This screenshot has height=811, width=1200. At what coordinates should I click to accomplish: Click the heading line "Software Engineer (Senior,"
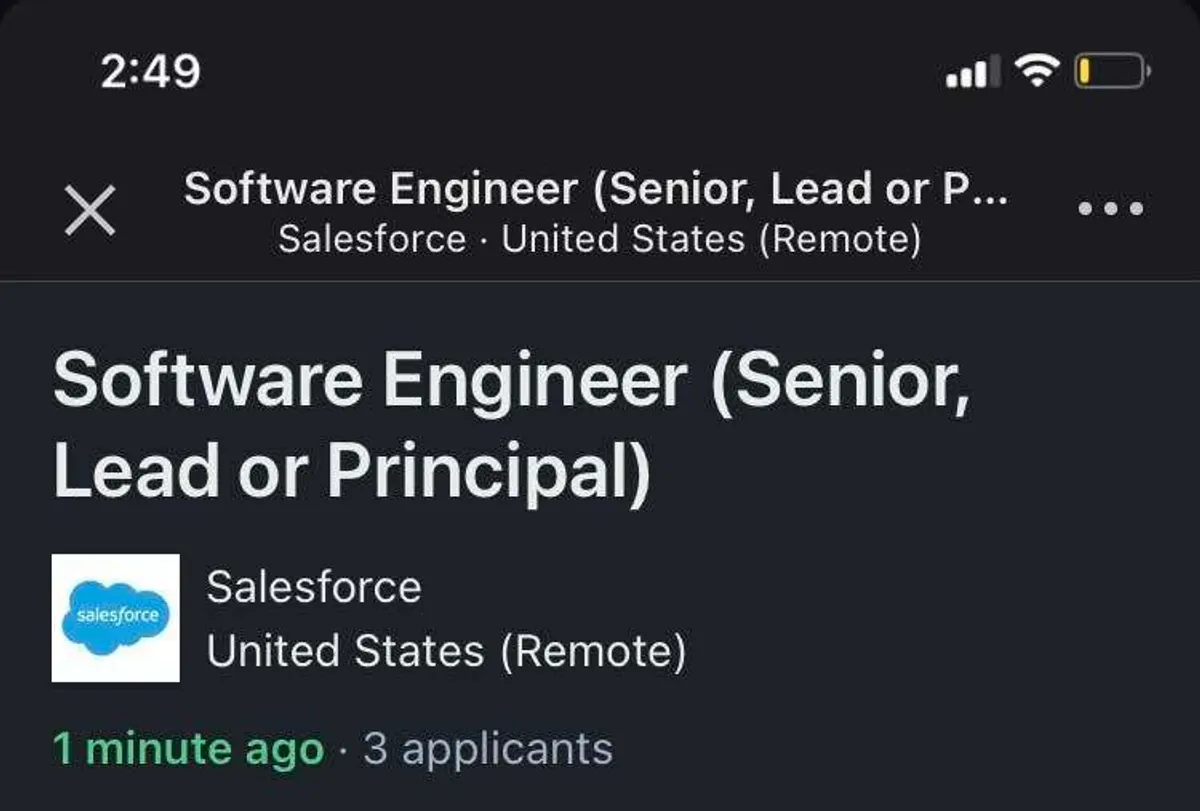(x=511, y=381)
